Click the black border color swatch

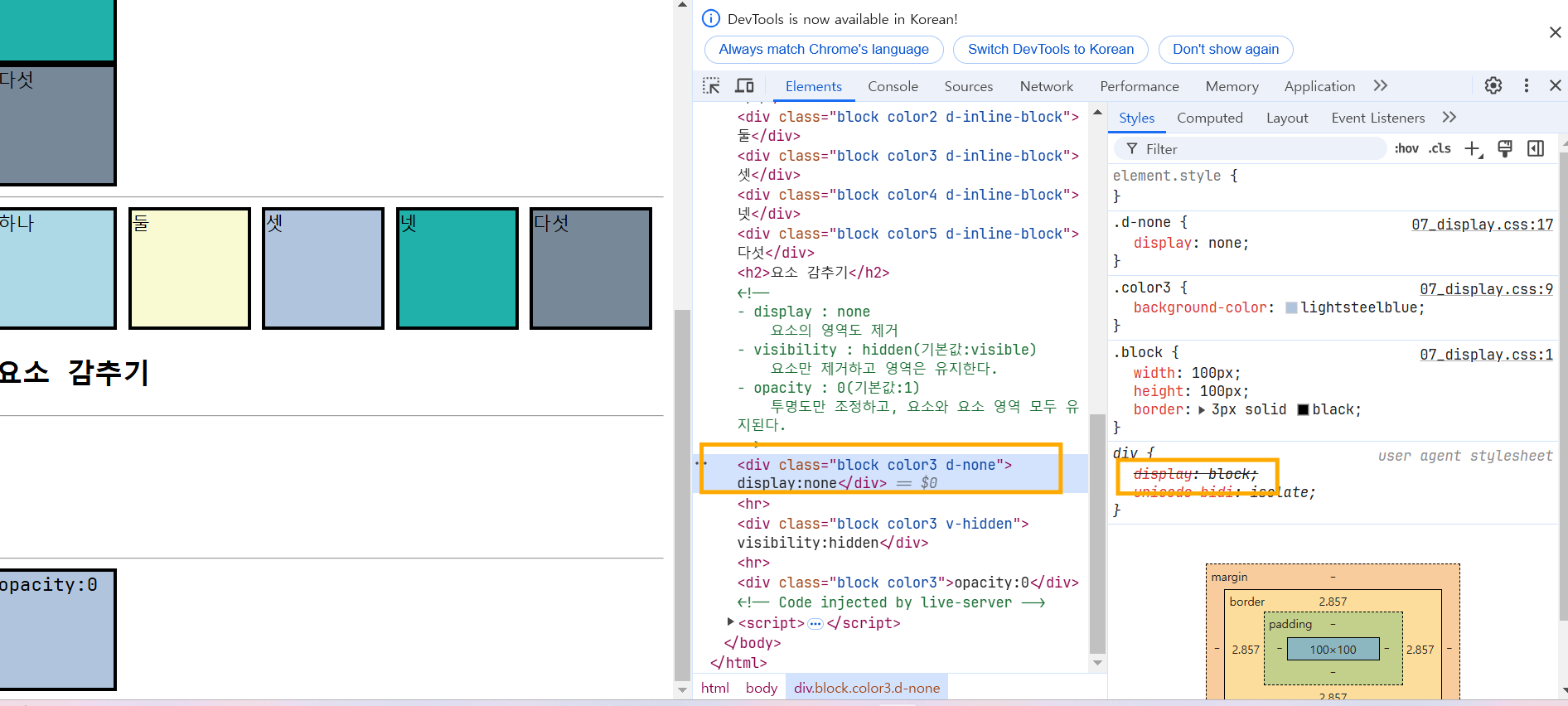[1303, 409]
